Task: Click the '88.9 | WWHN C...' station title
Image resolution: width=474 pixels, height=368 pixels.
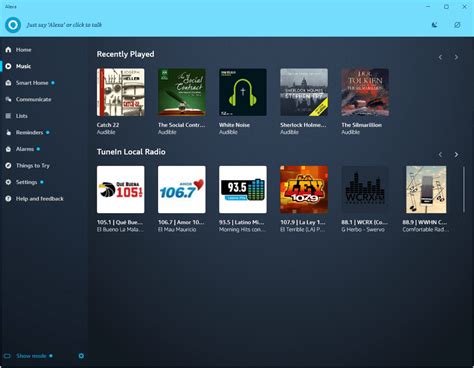Action: [424, 222]
